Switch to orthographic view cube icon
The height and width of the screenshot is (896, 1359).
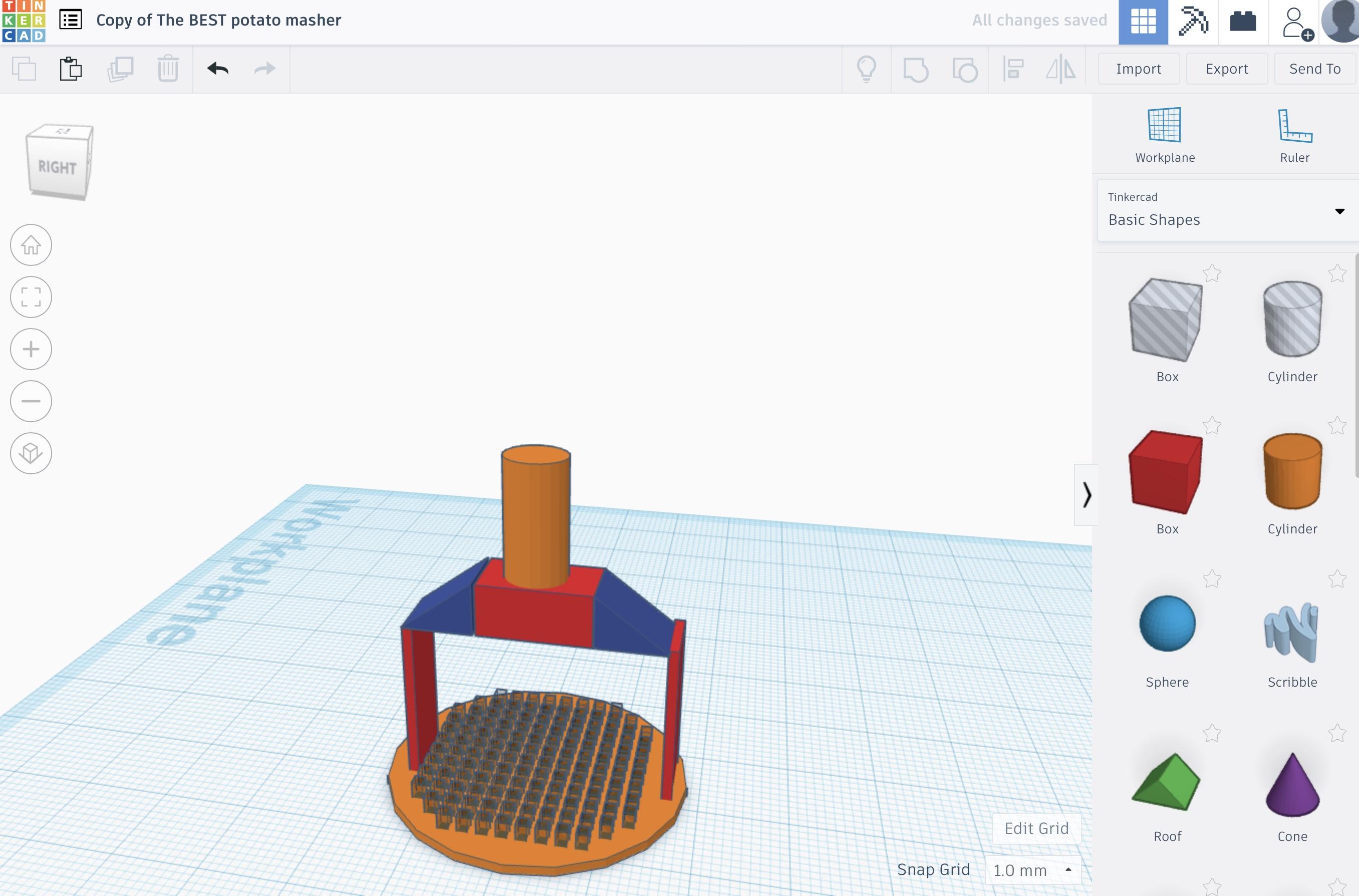31,453
